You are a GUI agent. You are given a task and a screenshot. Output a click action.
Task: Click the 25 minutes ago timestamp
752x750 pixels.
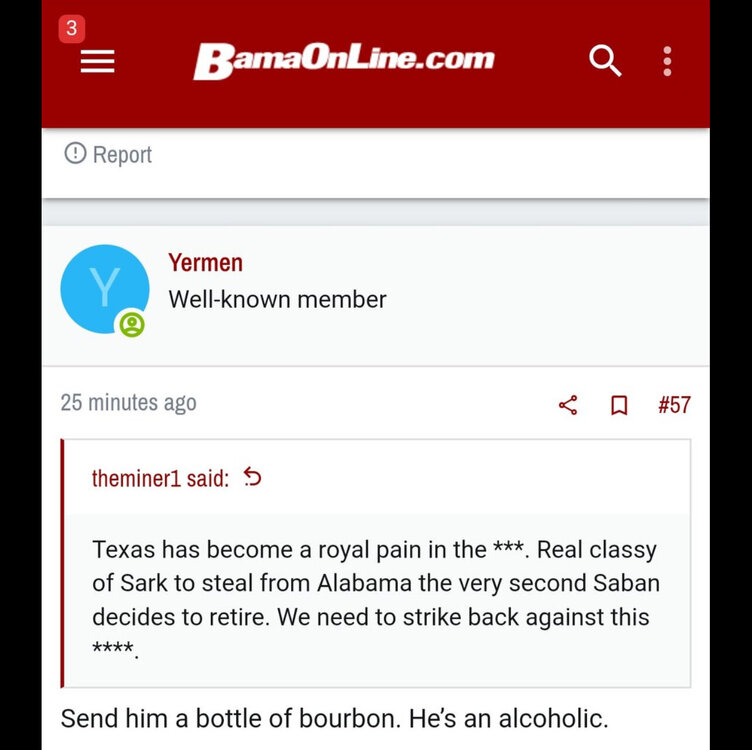[128, 403]
